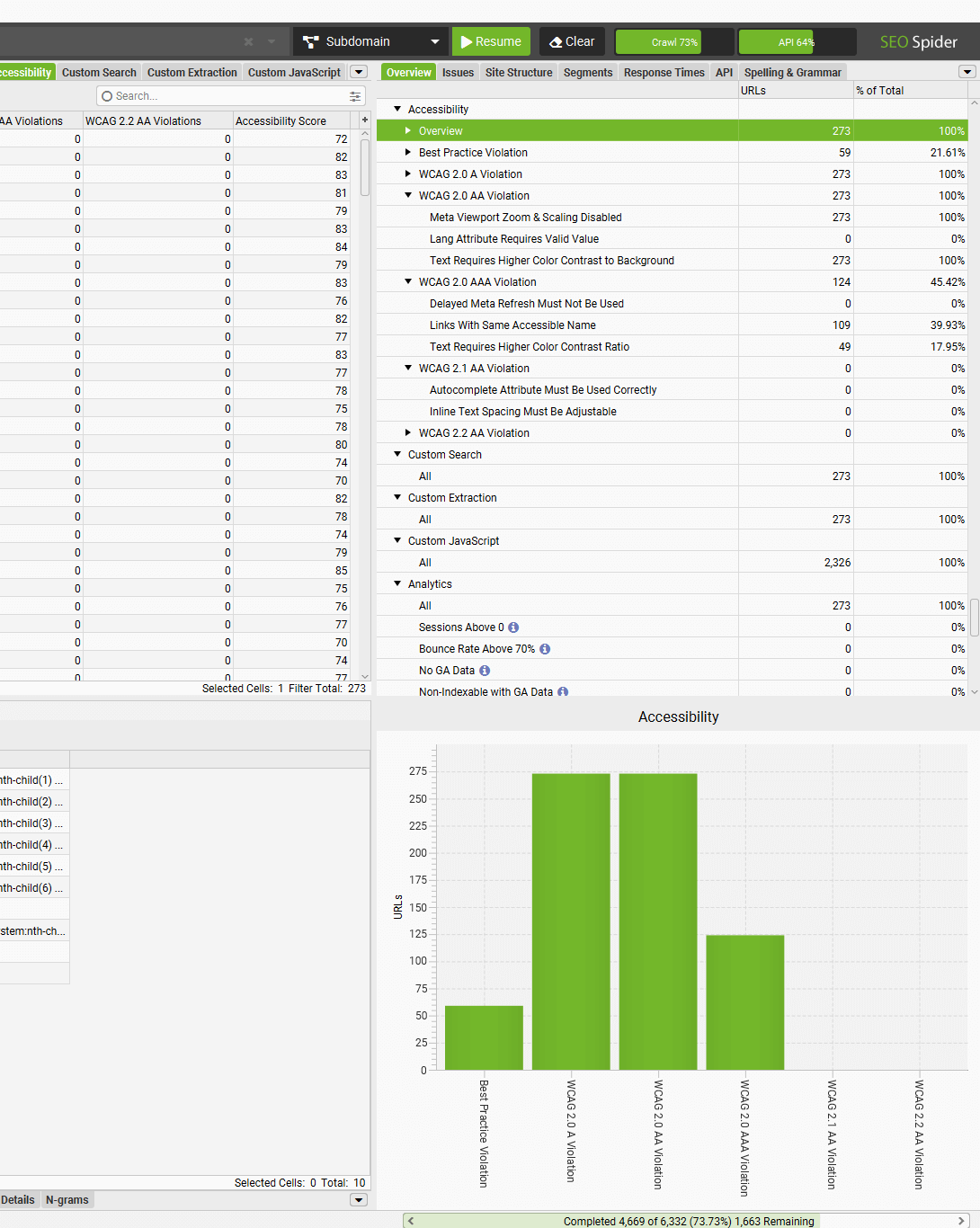Open the search filter options icon

pyautogui.click(x=355, y=96)
